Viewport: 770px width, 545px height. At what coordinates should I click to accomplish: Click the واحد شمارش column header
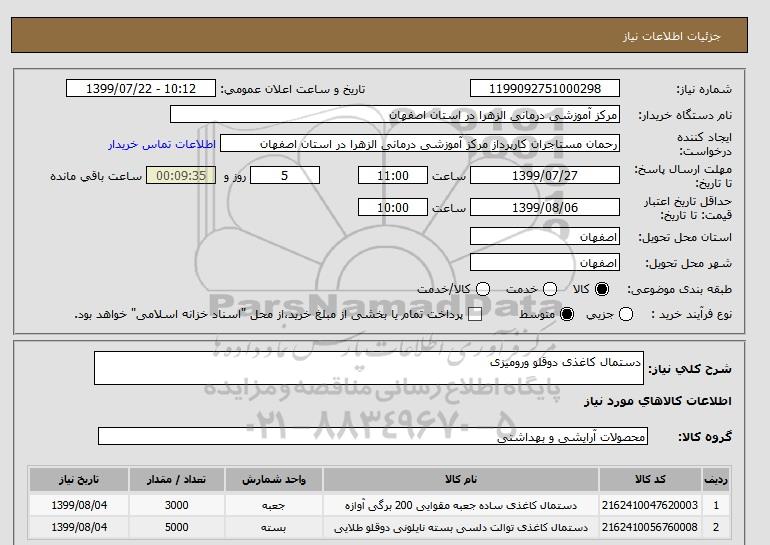(x=274, y=479)
